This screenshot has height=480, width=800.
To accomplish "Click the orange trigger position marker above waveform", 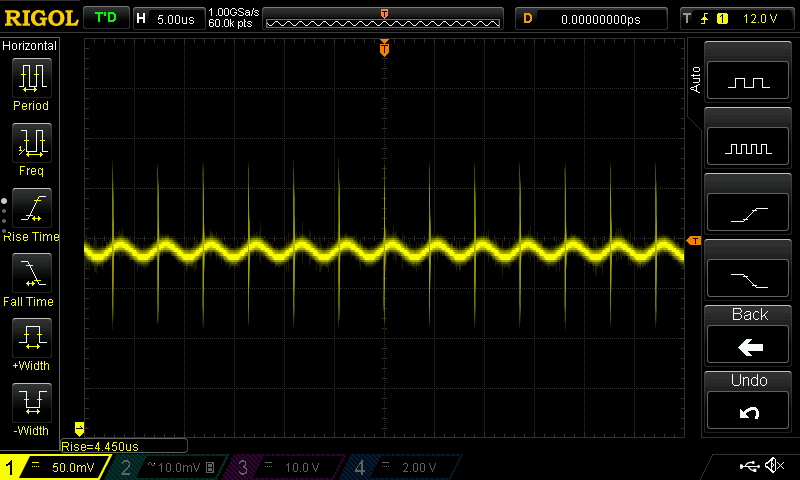I will click(x=384, y=48).
